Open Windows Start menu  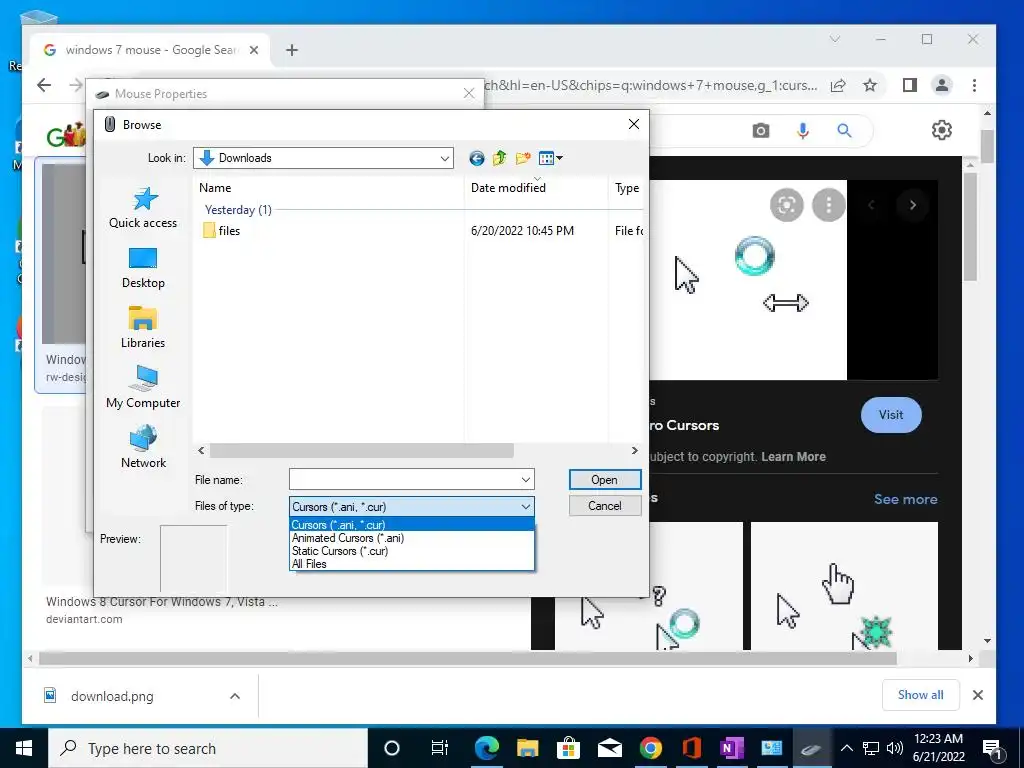(x=24, y=748)
